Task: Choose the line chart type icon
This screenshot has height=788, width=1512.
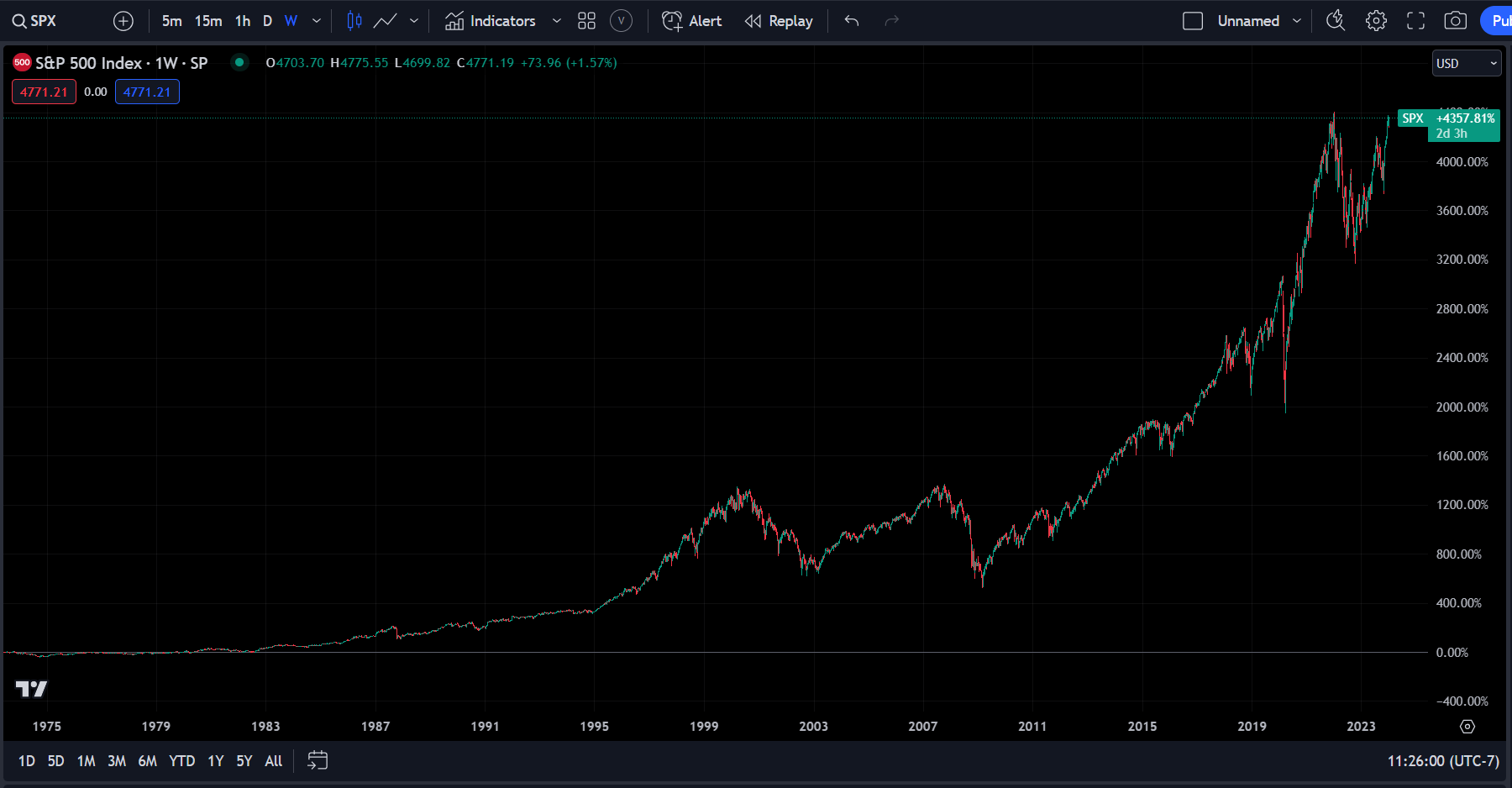Action: [x=386, y=21]
